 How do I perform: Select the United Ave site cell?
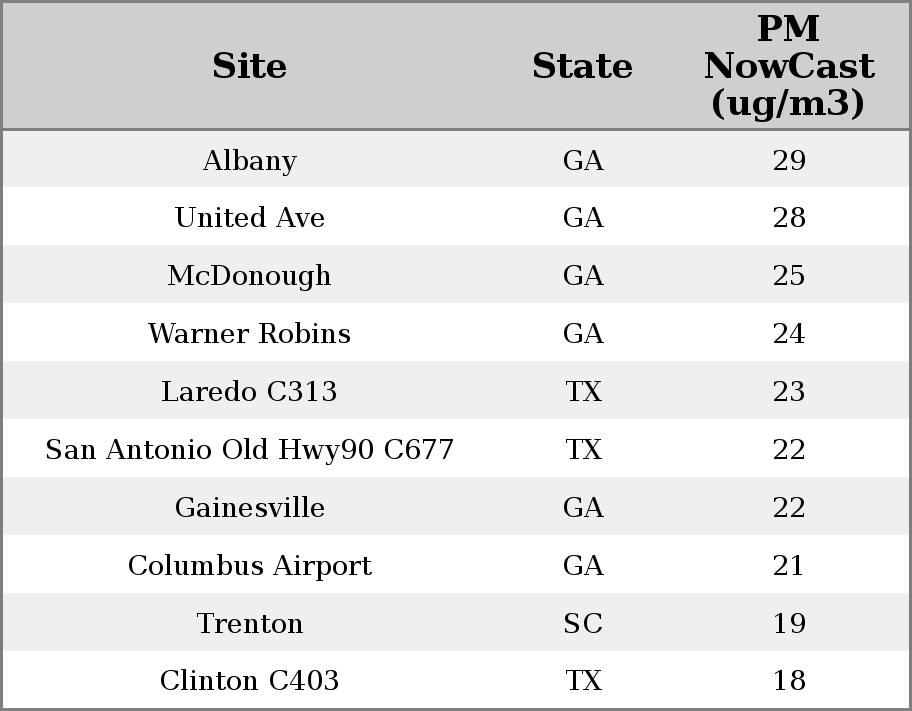point(249,218)
